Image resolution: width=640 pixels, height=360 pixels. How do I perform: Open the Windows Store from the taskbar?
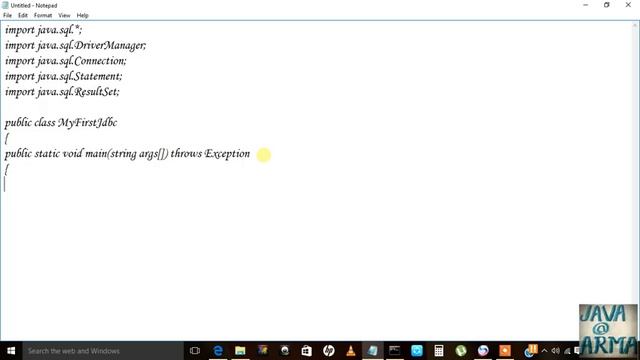(307, 351)
